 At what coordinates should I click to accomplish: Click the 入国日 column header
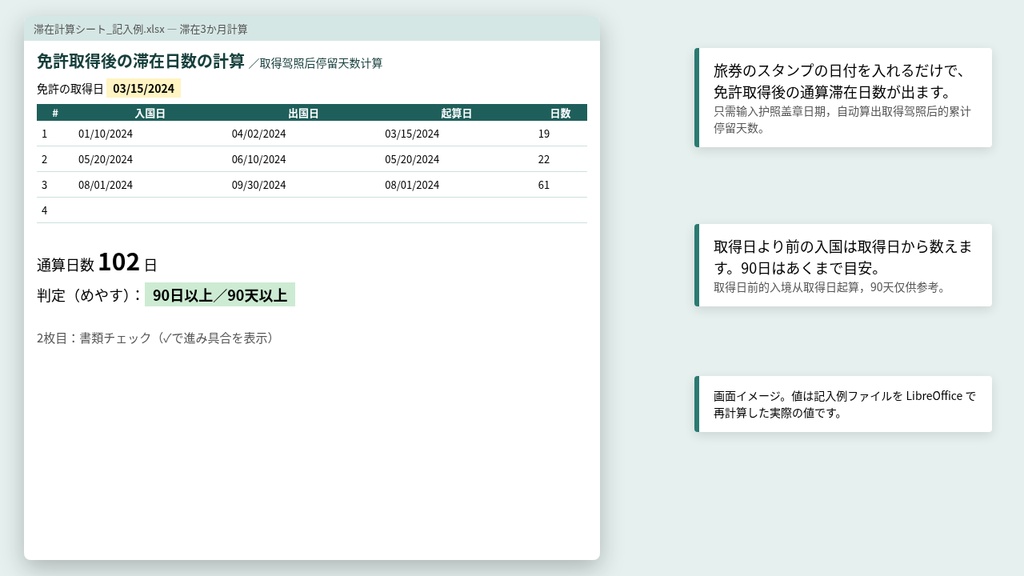point(150,113)
